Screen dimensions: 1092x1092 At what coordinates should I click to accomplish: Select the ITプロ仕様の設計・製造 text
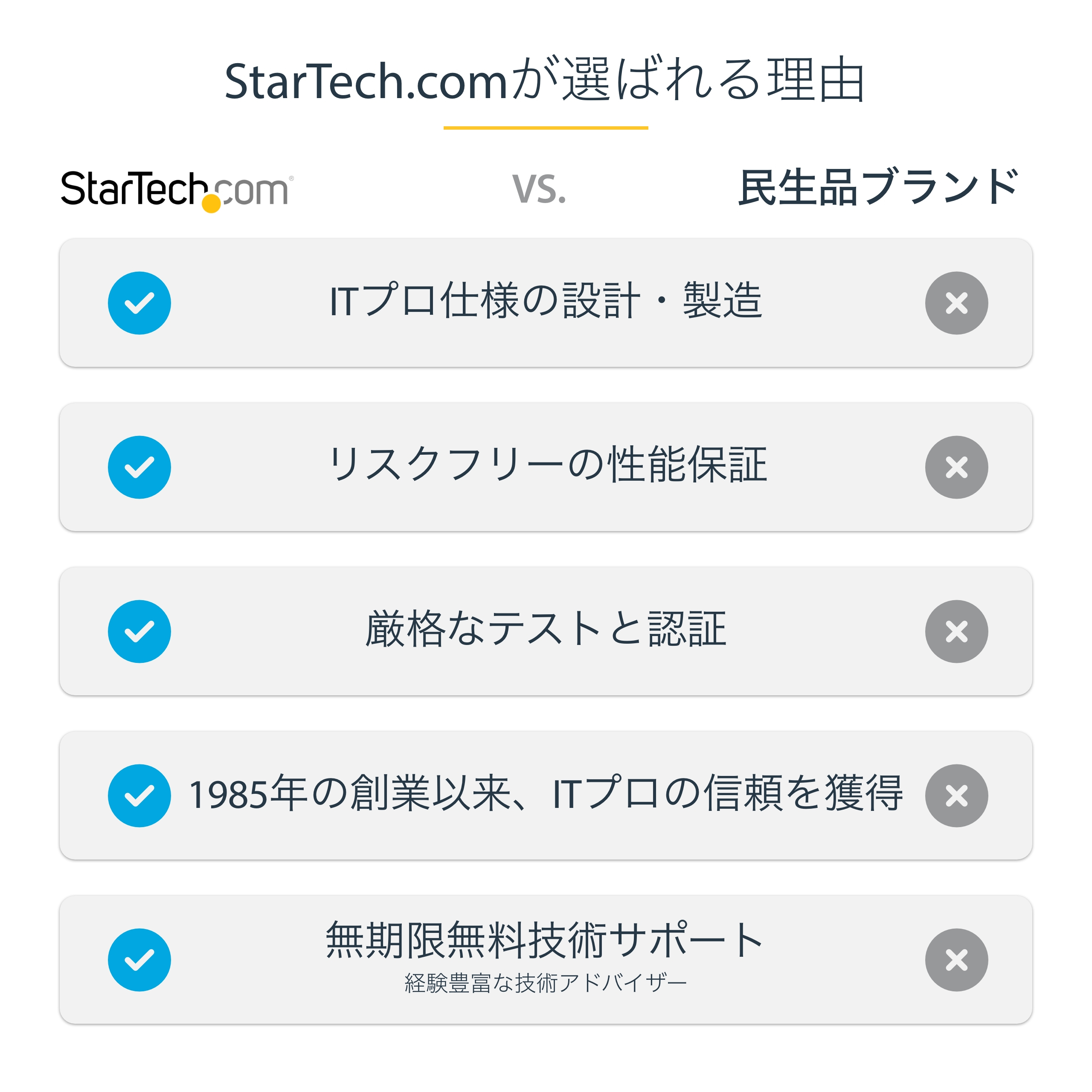(x=546, y=300)
